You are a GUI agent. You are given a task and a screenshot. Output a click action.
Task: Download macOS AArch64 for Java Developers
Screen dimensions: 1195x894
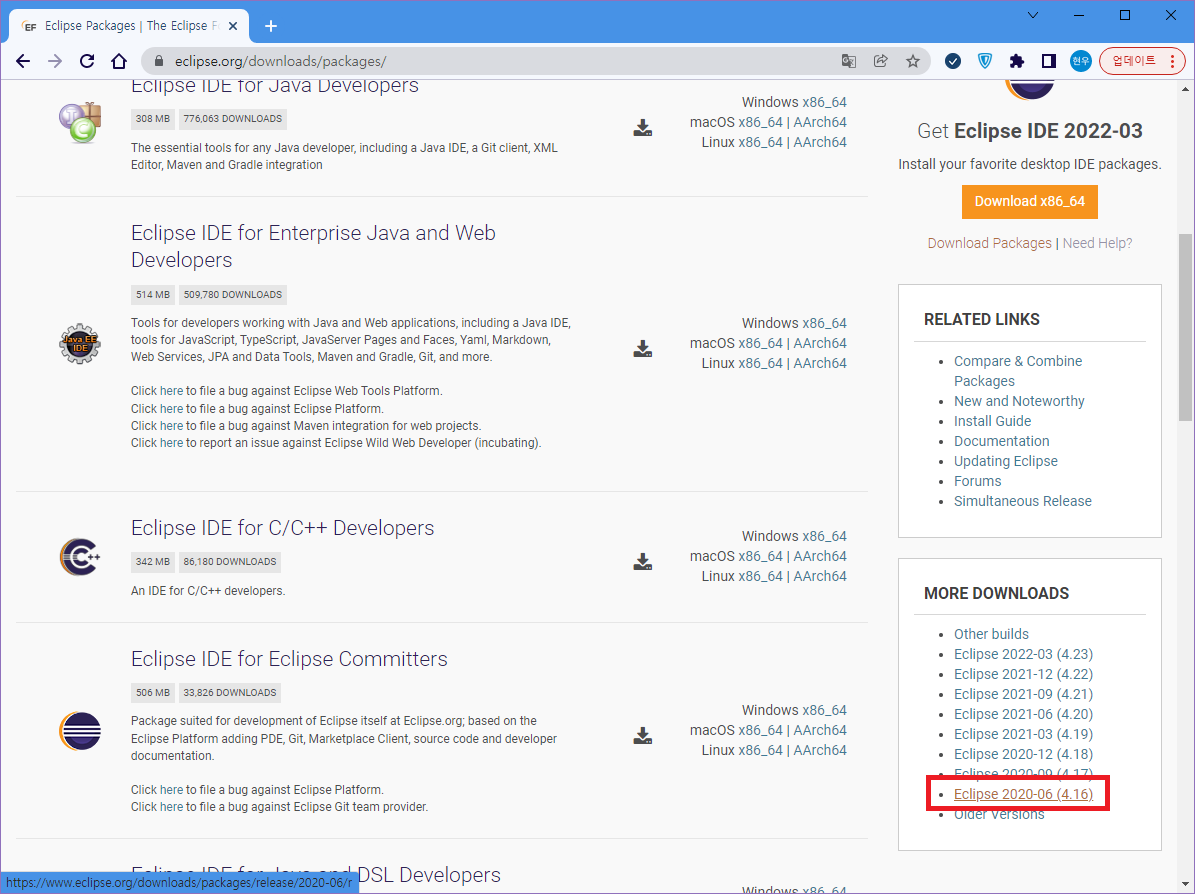[x=820, y=122]
